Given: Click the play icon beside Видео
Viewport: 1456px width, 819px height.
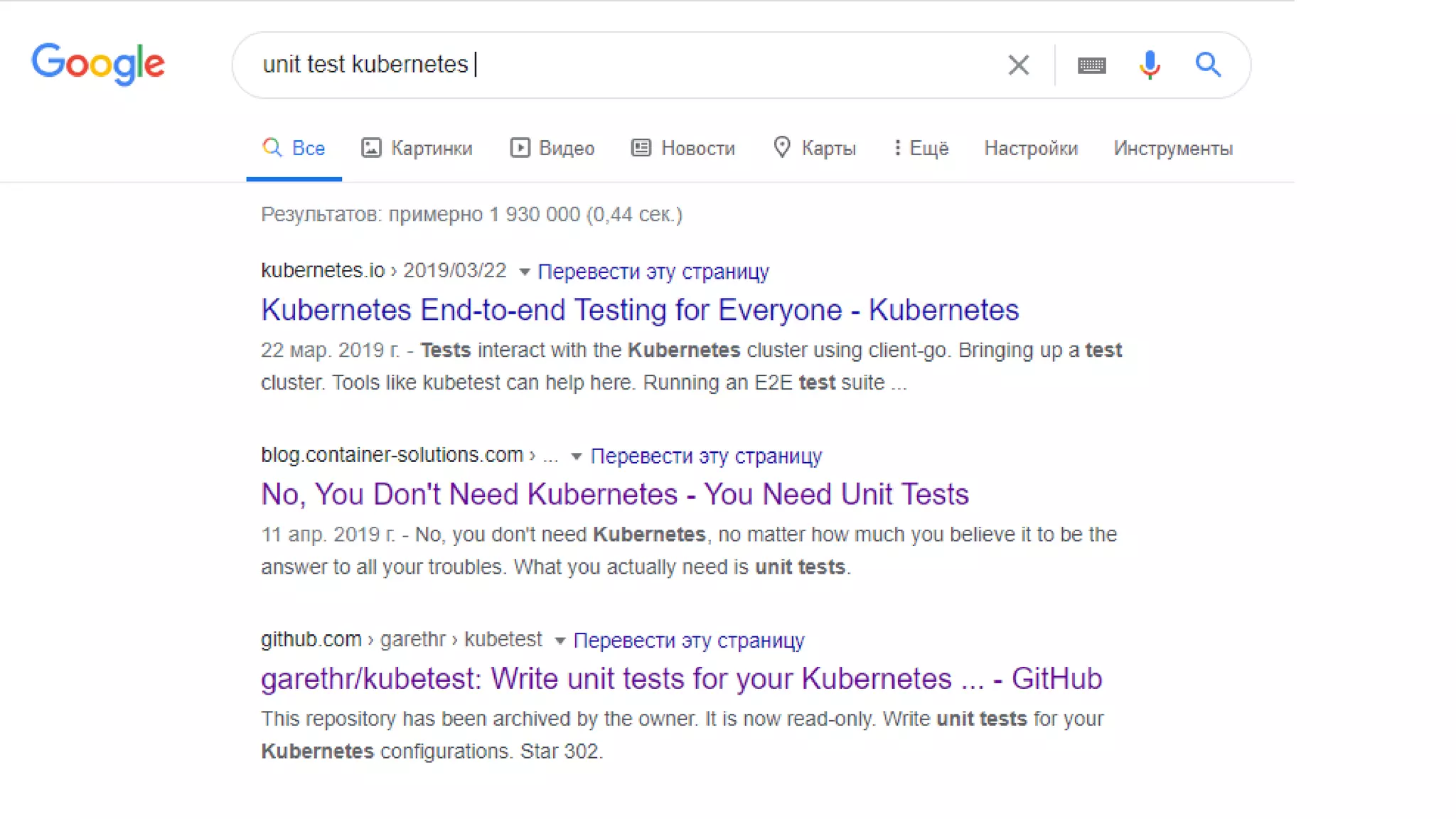Looking at the screenshot, I should pos(520,148).
